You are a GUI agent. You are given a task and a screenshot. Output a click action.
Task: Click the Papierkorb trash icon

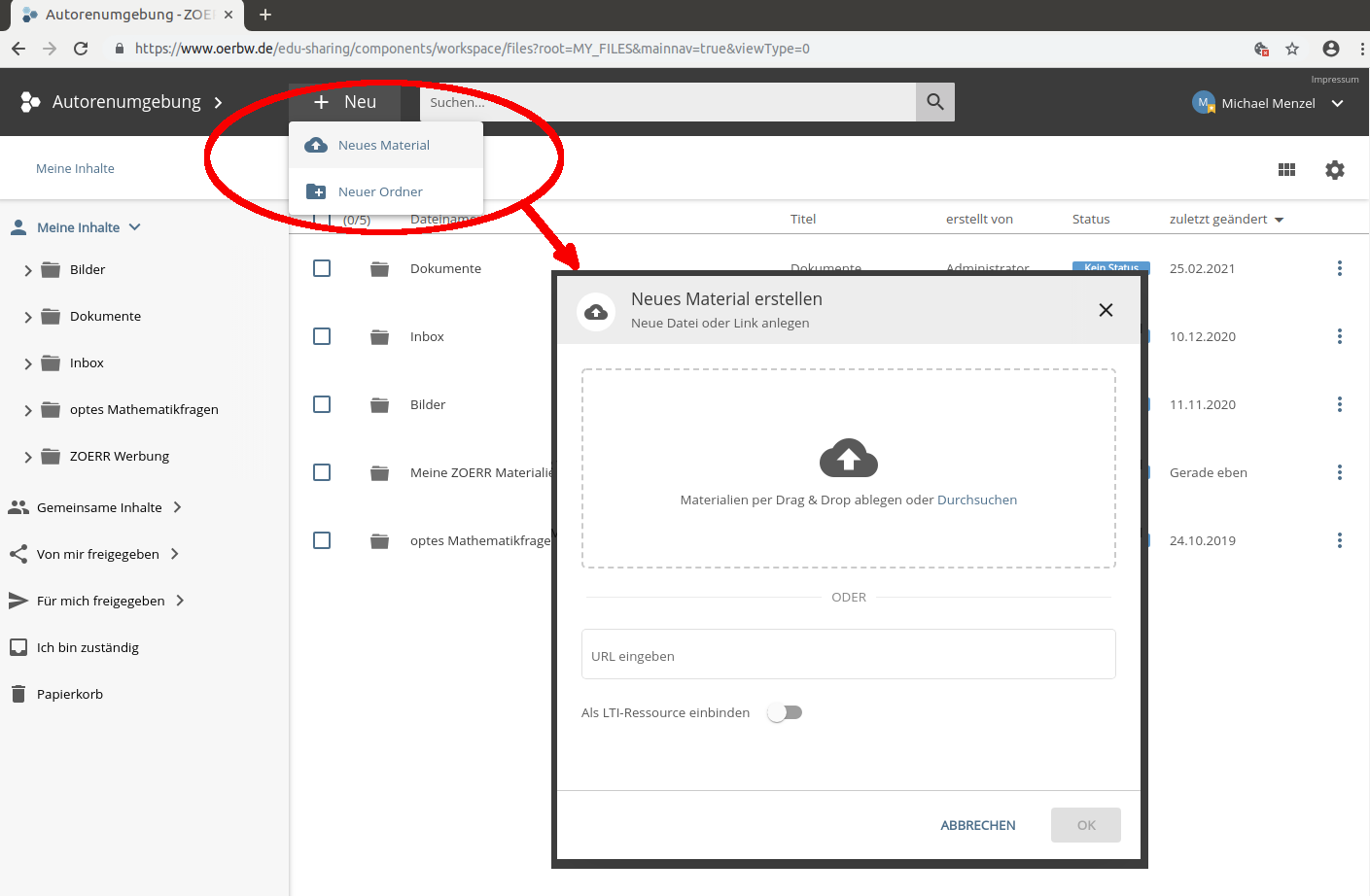click(18, 694)
